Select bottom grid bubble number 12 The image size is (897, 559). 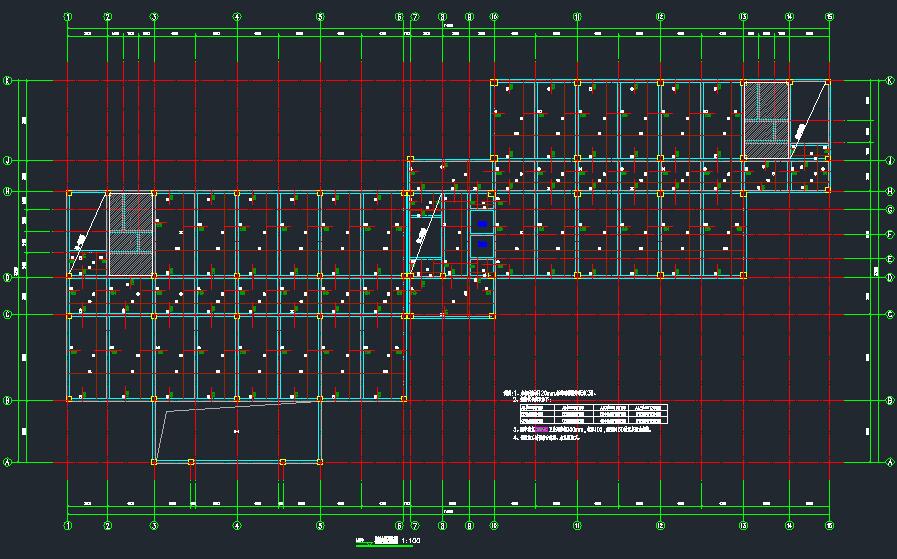660,525
